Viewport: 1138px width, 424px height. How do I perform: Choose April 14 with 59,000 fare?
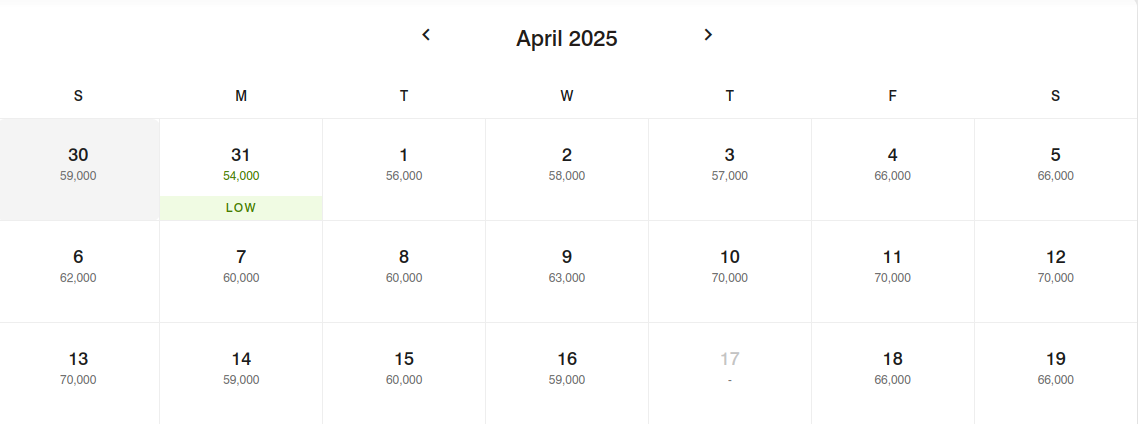(241, 373)
